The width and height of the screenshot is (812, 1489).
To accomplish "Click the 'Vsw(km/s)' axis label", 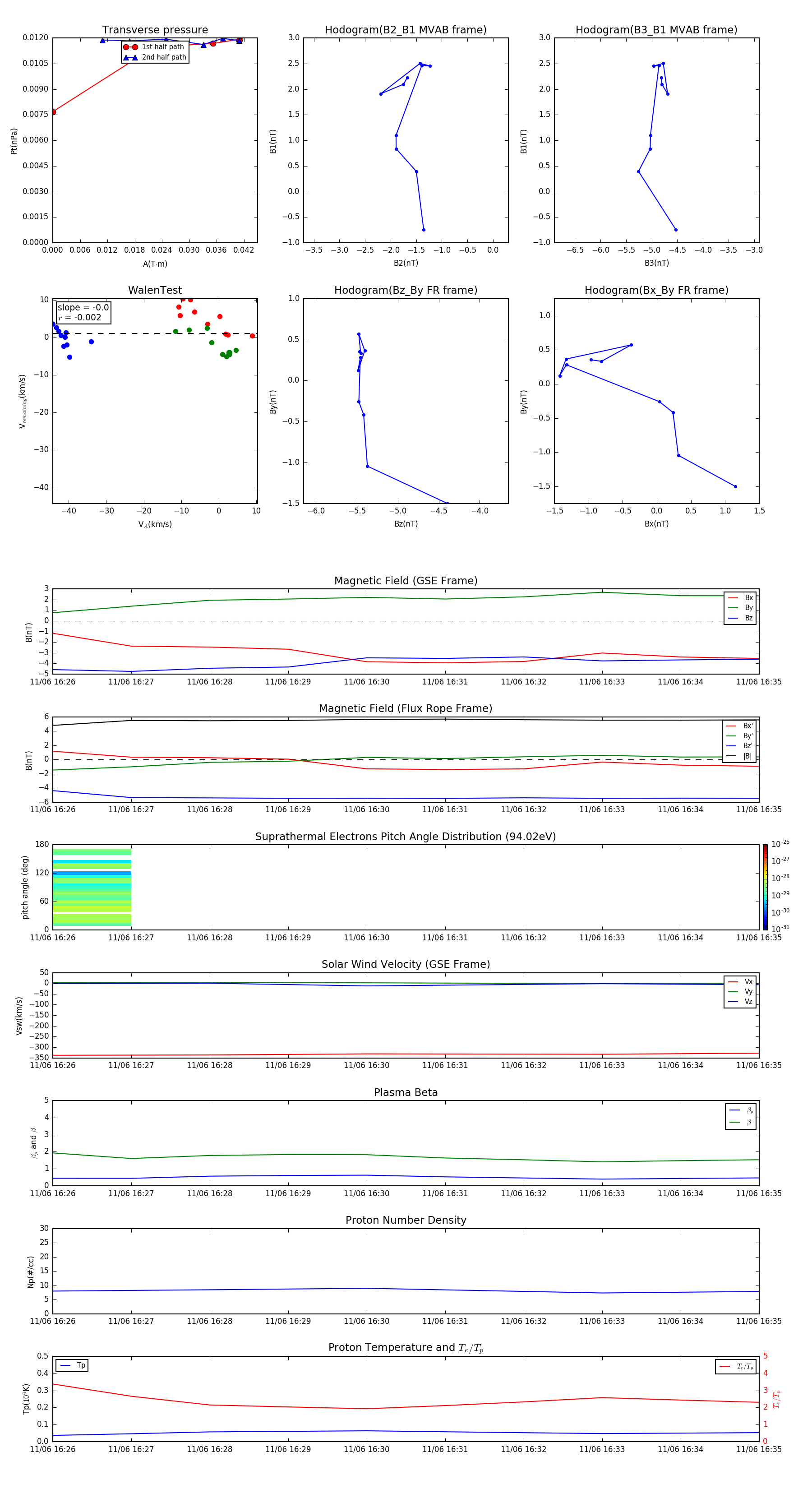I will [18, 1016].
